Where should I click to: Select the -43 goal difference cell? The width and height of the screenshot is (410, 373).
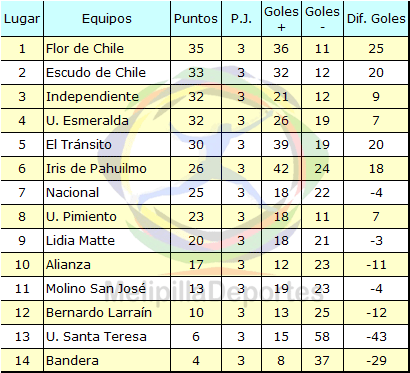pyautogui.click(x=376, y=337)
